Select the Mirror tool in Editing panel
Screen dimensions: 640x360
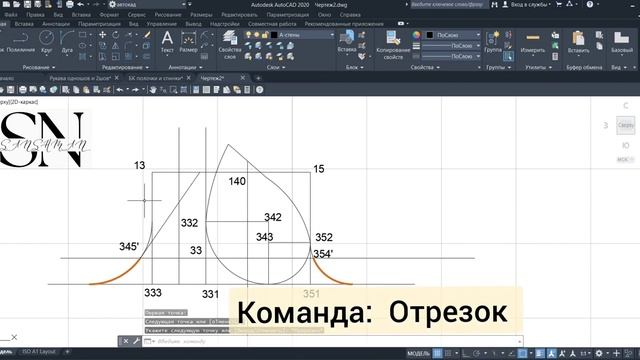tap(116, 46)
